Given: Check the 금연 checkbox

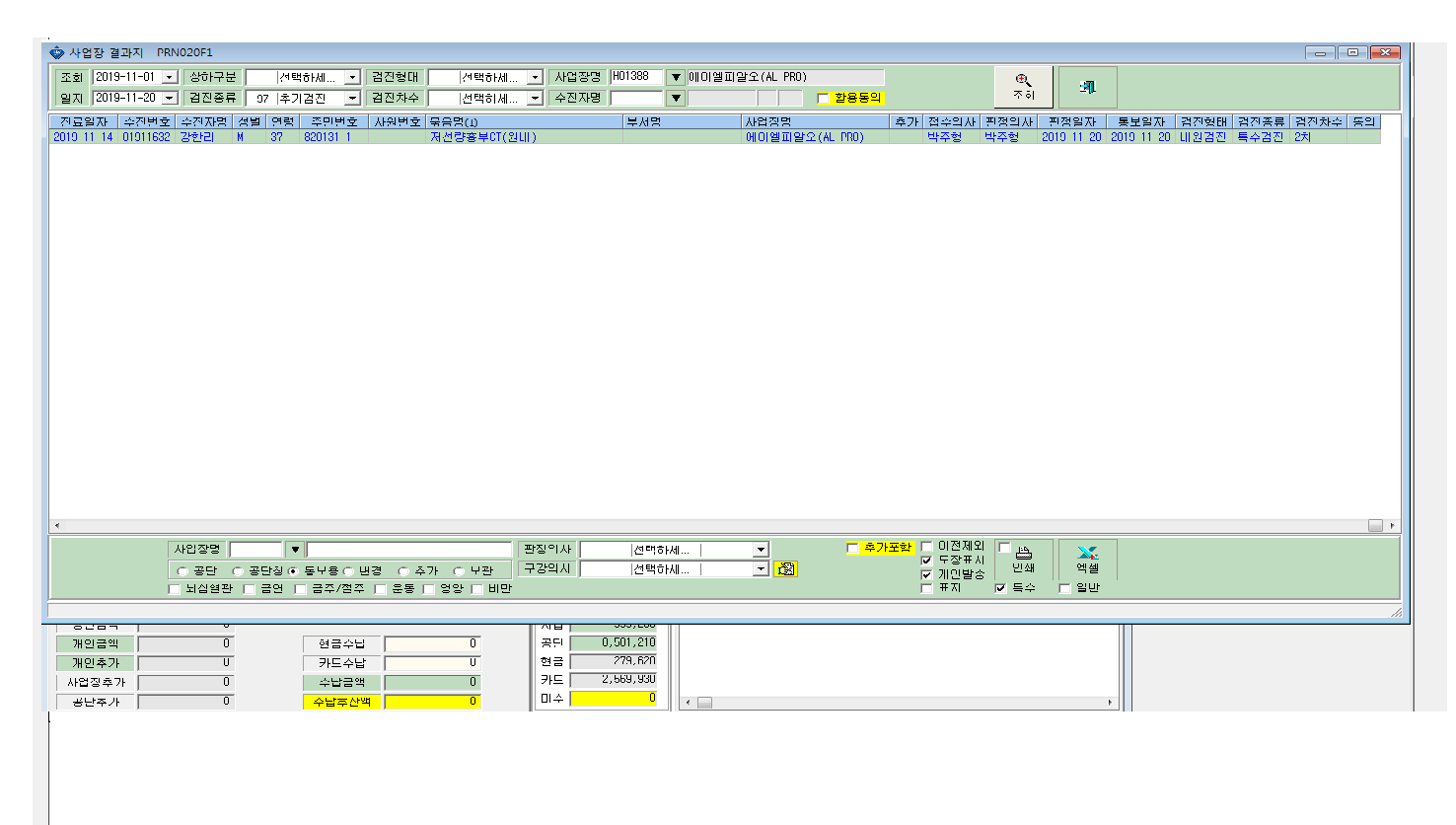Looking at the screenshot, I should [250, 589].
